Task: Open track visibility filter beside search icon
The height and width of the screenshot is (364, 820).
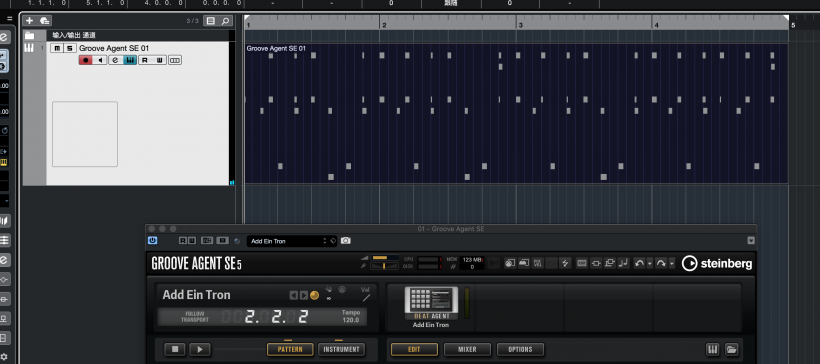Action: tap(211, 21)
